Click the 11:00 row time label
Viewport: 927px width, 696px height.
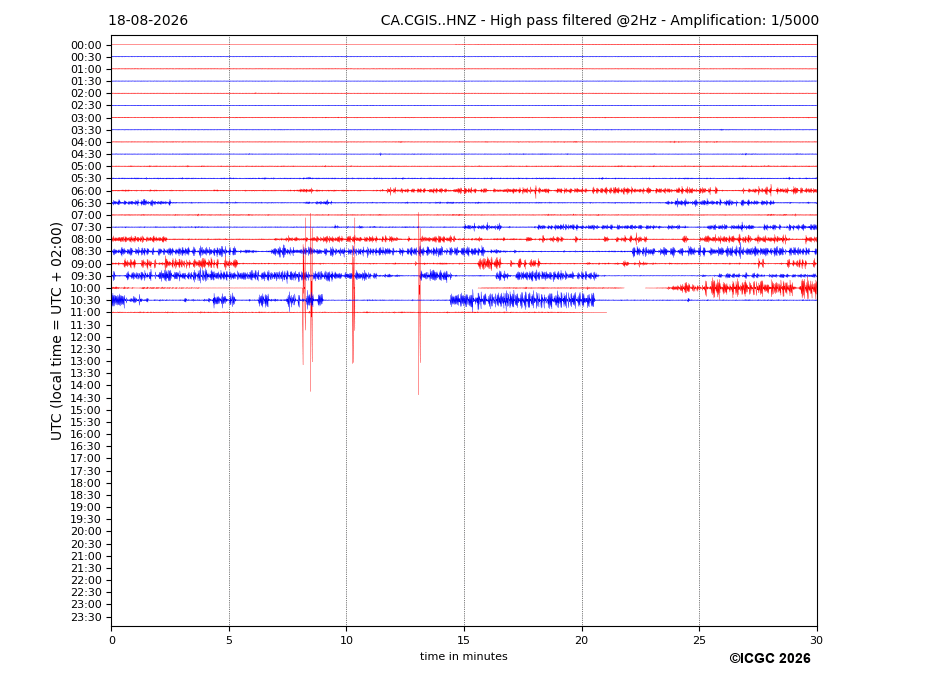86,313
